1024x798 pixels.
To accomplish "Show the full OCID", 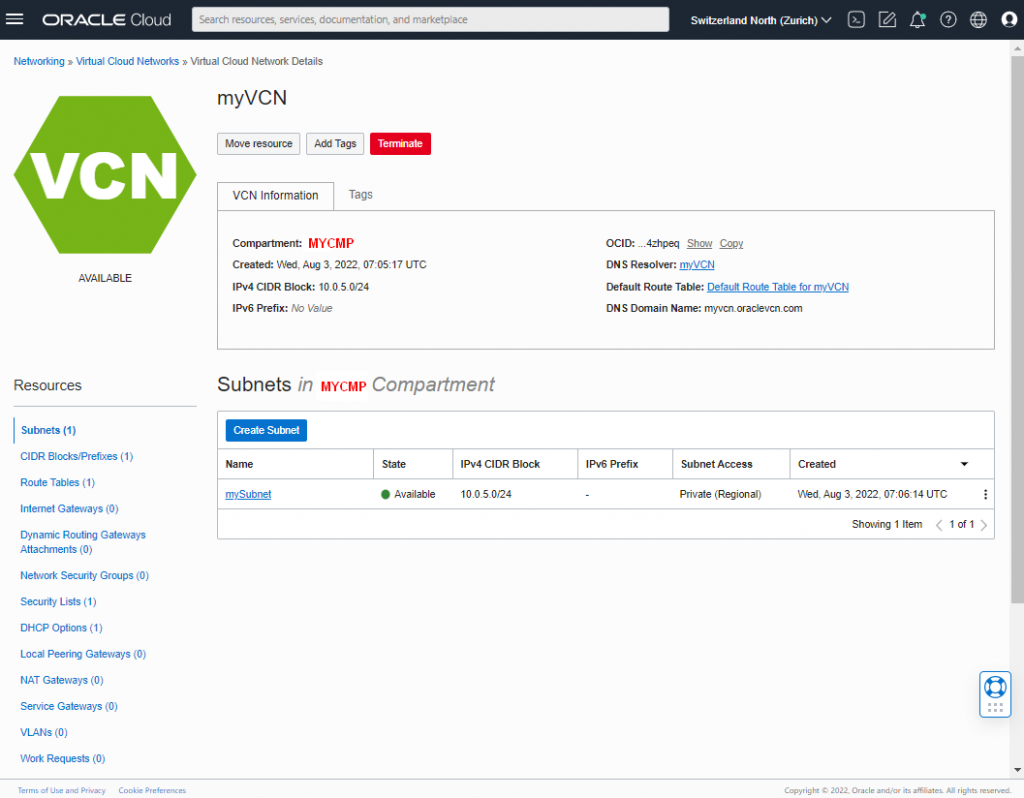I will tap(699, 244).
